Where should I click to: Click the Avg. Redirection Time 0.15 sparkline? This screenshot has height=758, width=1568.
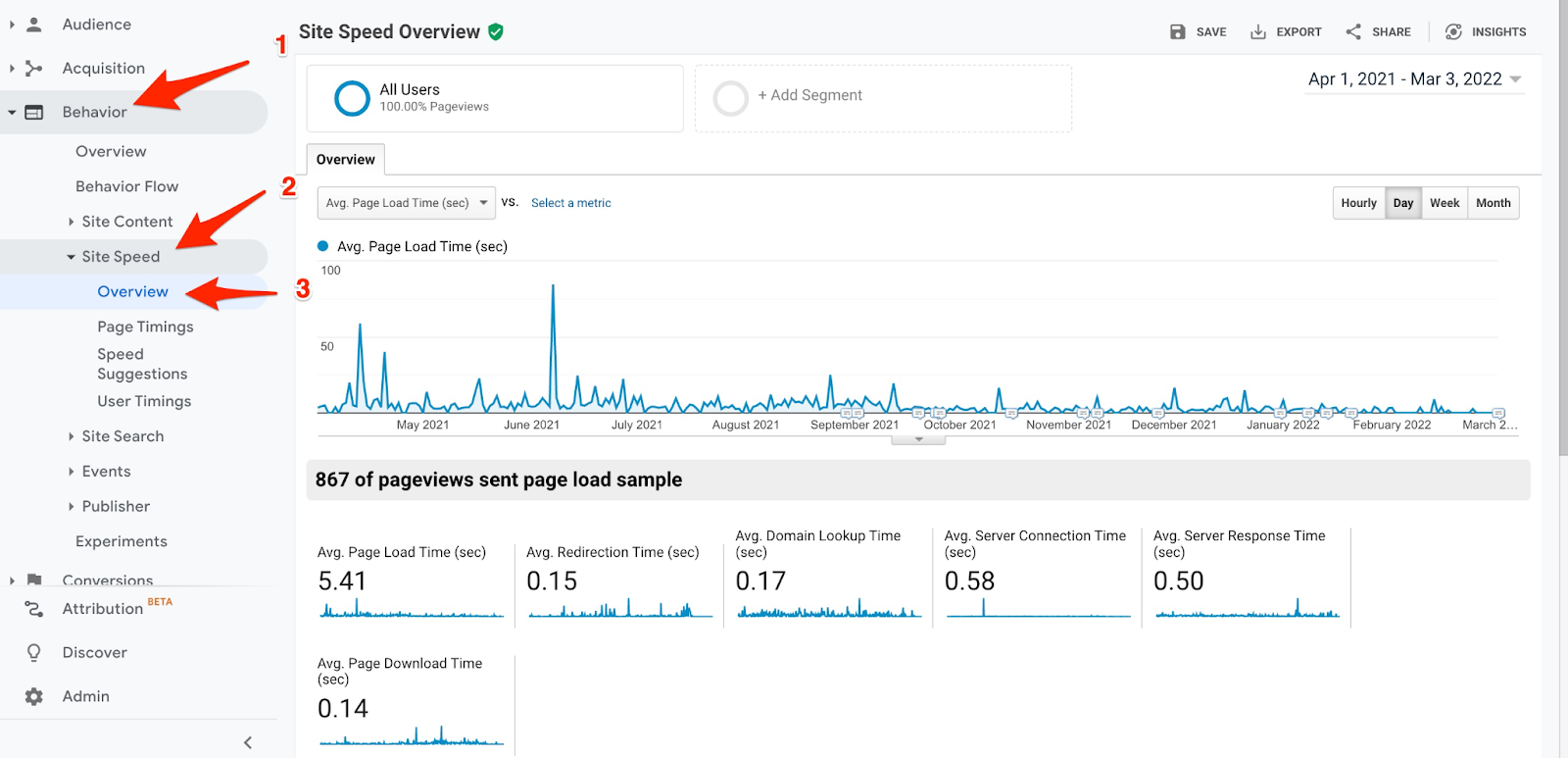click(619, 608)
